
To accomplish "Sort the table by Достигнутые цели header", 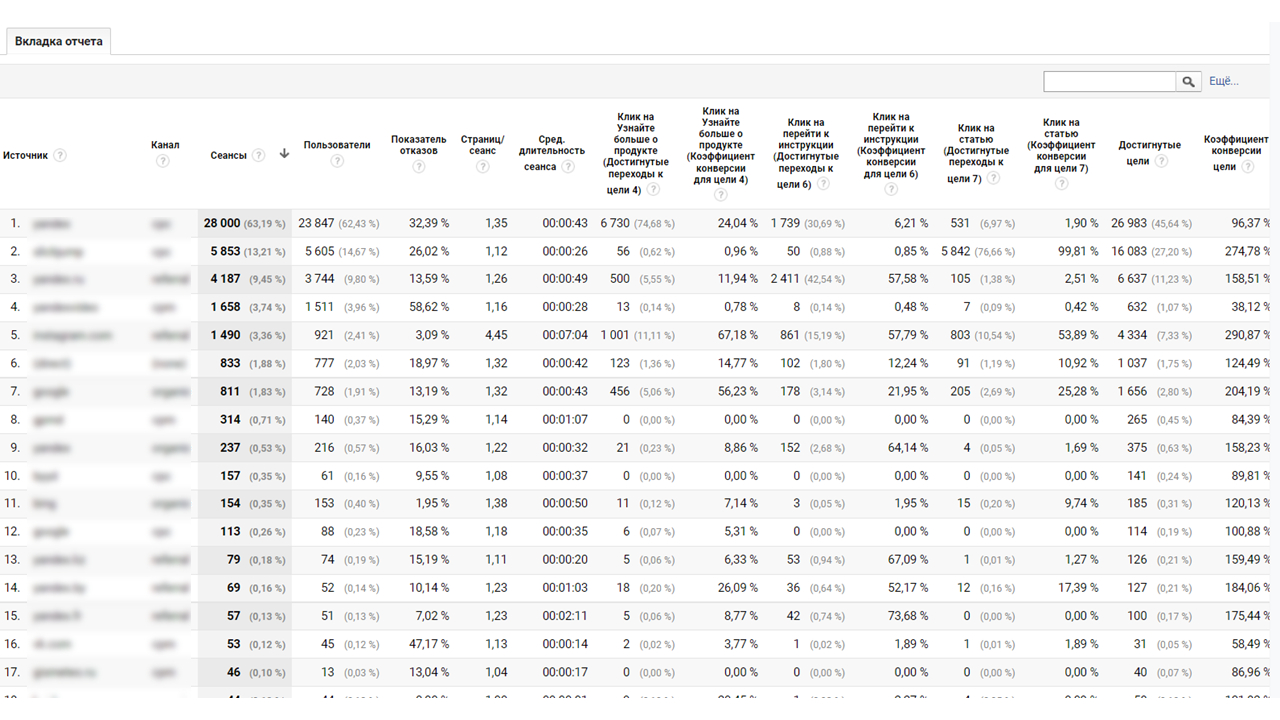I will (x=1149, y=145).
